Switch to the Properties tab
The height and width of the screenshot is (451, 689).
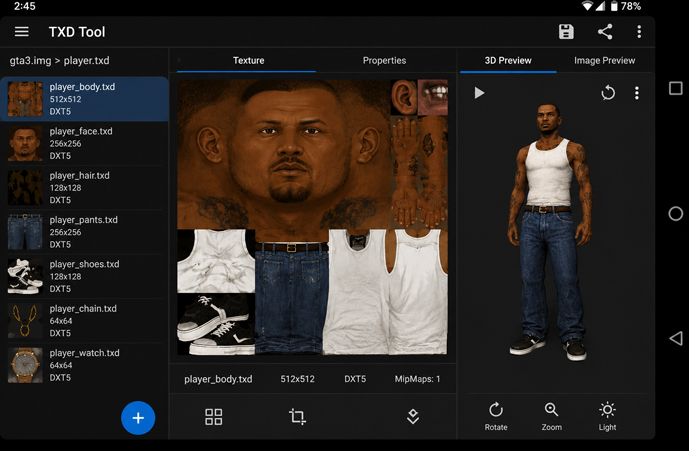(x=384, y=61)
